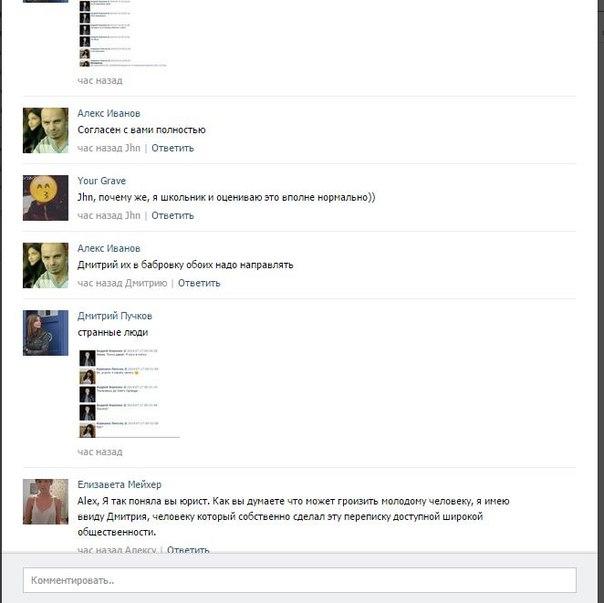Viewport: 604px width, 603px height.
Task: Click the Комментировать input field
Action: point(300,580)
